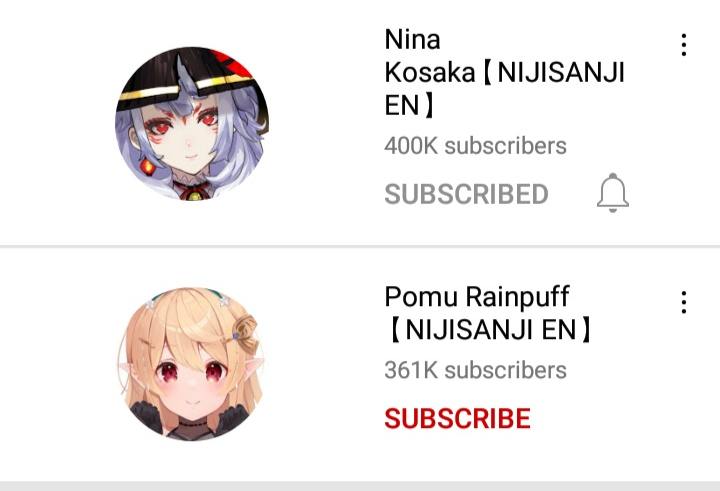Unsubscribe via the gray SUBSCRIBED button
The image size is (720, 491).
[x=466, y=194]
